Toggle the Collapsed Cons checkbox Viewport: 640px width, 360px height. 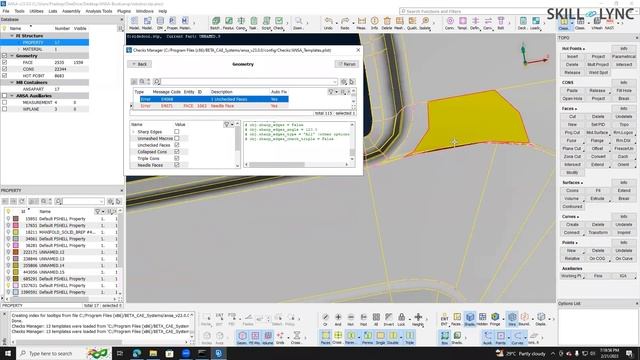[177, 151]
